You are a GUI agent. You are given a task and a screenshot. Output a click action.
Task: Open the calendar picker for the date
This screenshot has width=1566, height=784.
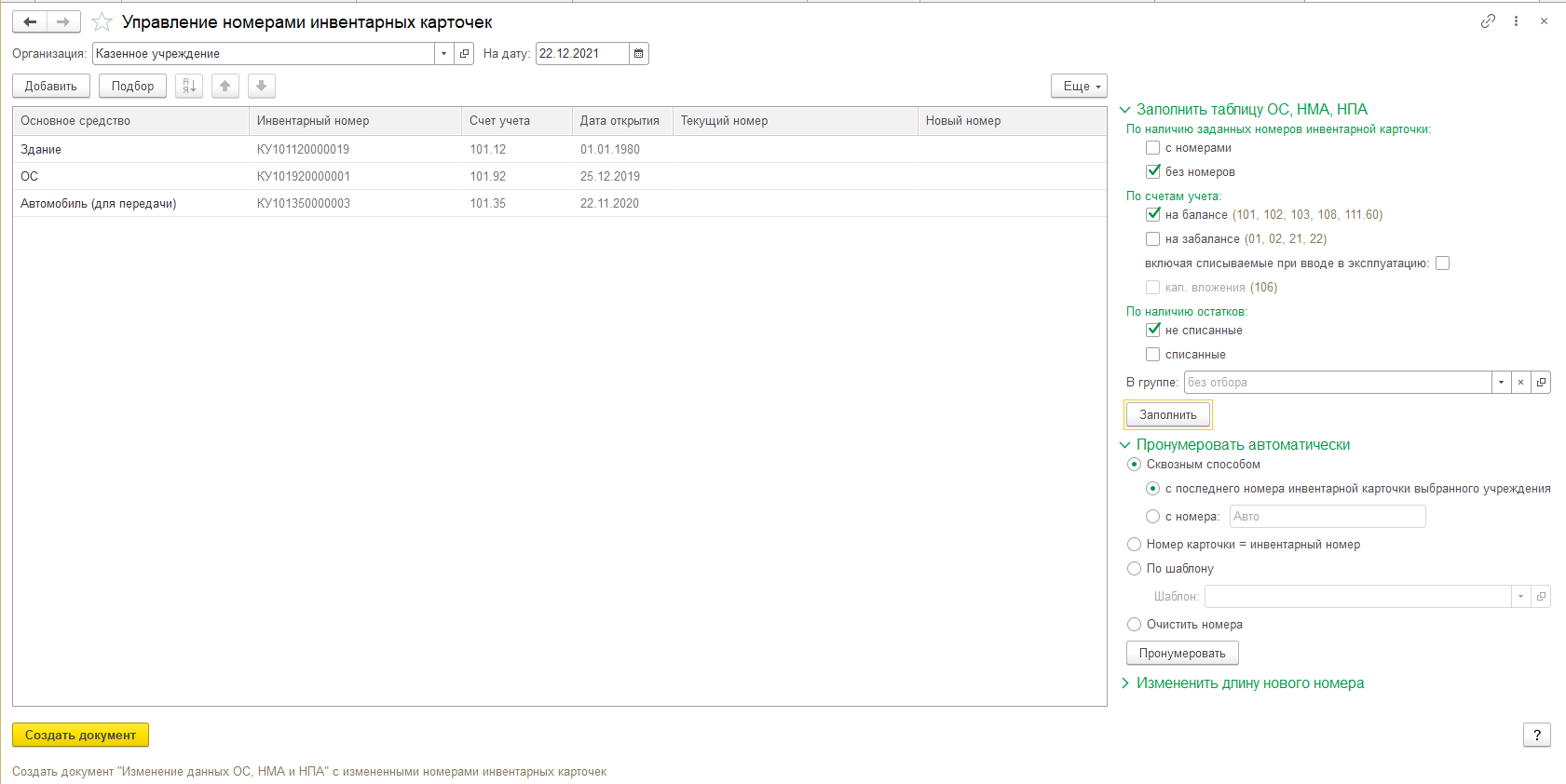click(639, 54)
